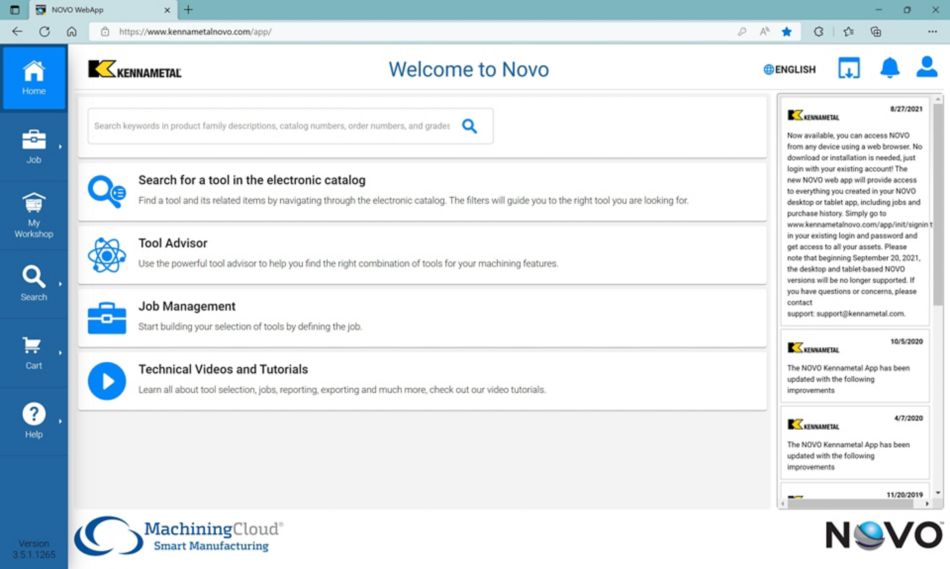Viewport: 950px width, 569px height.
Task: Click the Welcome to Novo title
Action: point(468,69)
